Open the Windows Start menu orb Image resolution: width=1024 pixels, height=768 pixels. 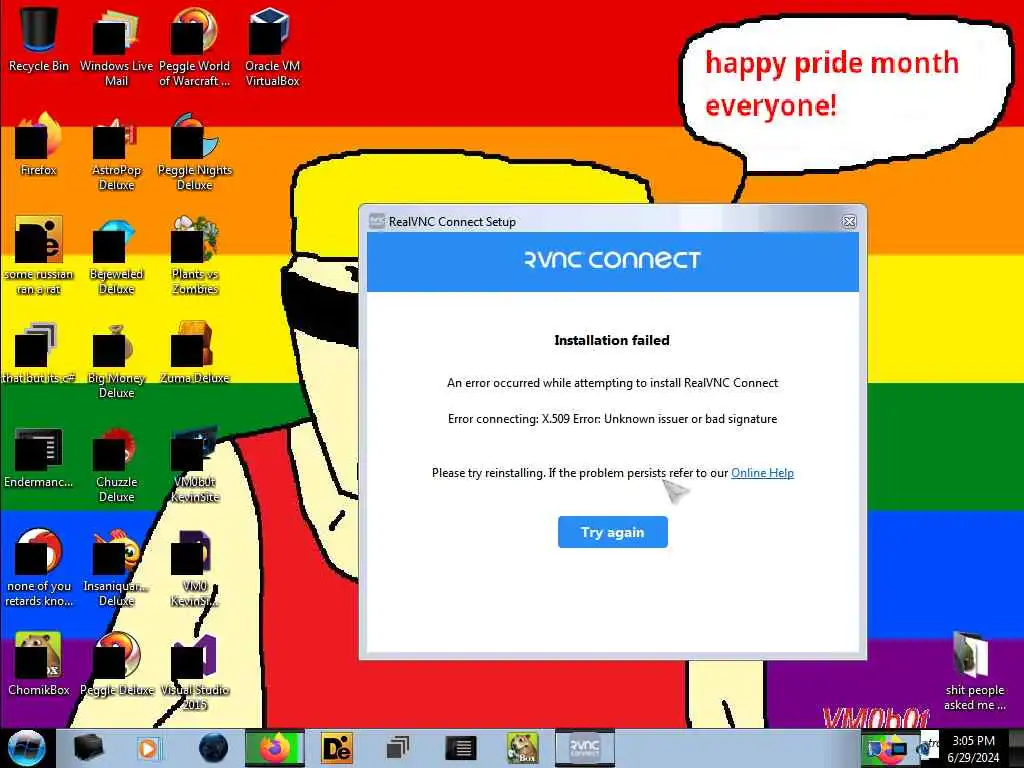[27, 748]
